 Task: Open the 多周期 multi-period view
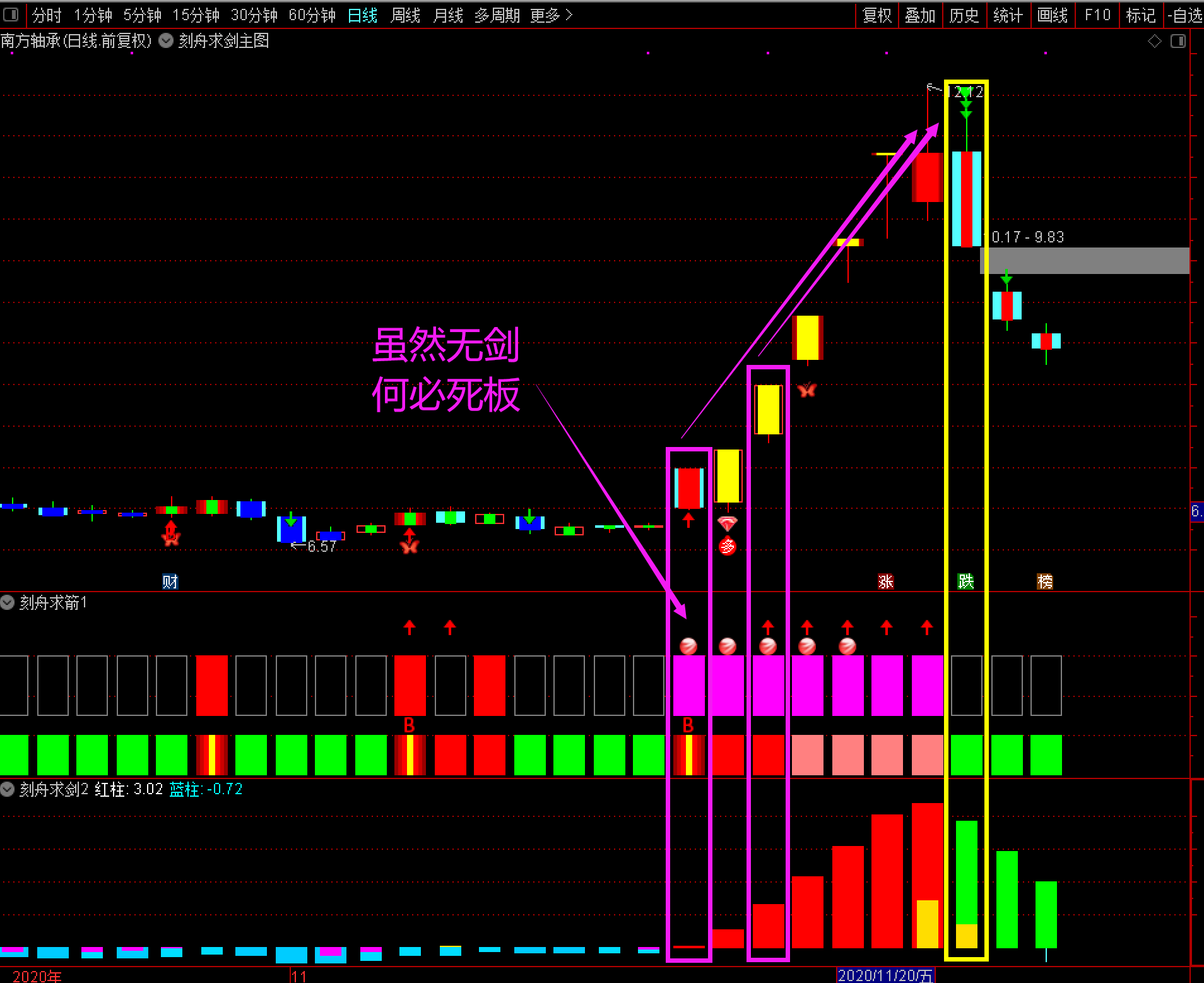497,15
